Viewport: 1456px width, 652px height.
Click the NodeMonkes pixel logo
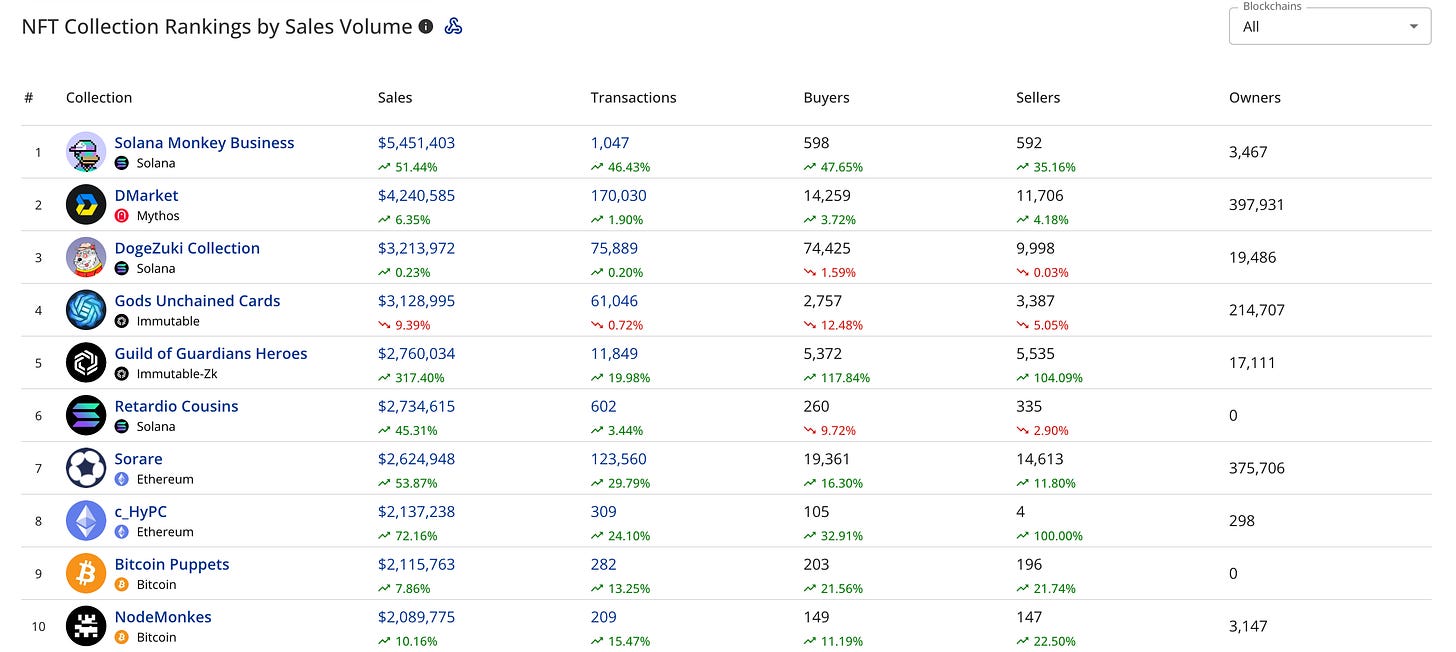coord(86,626)
